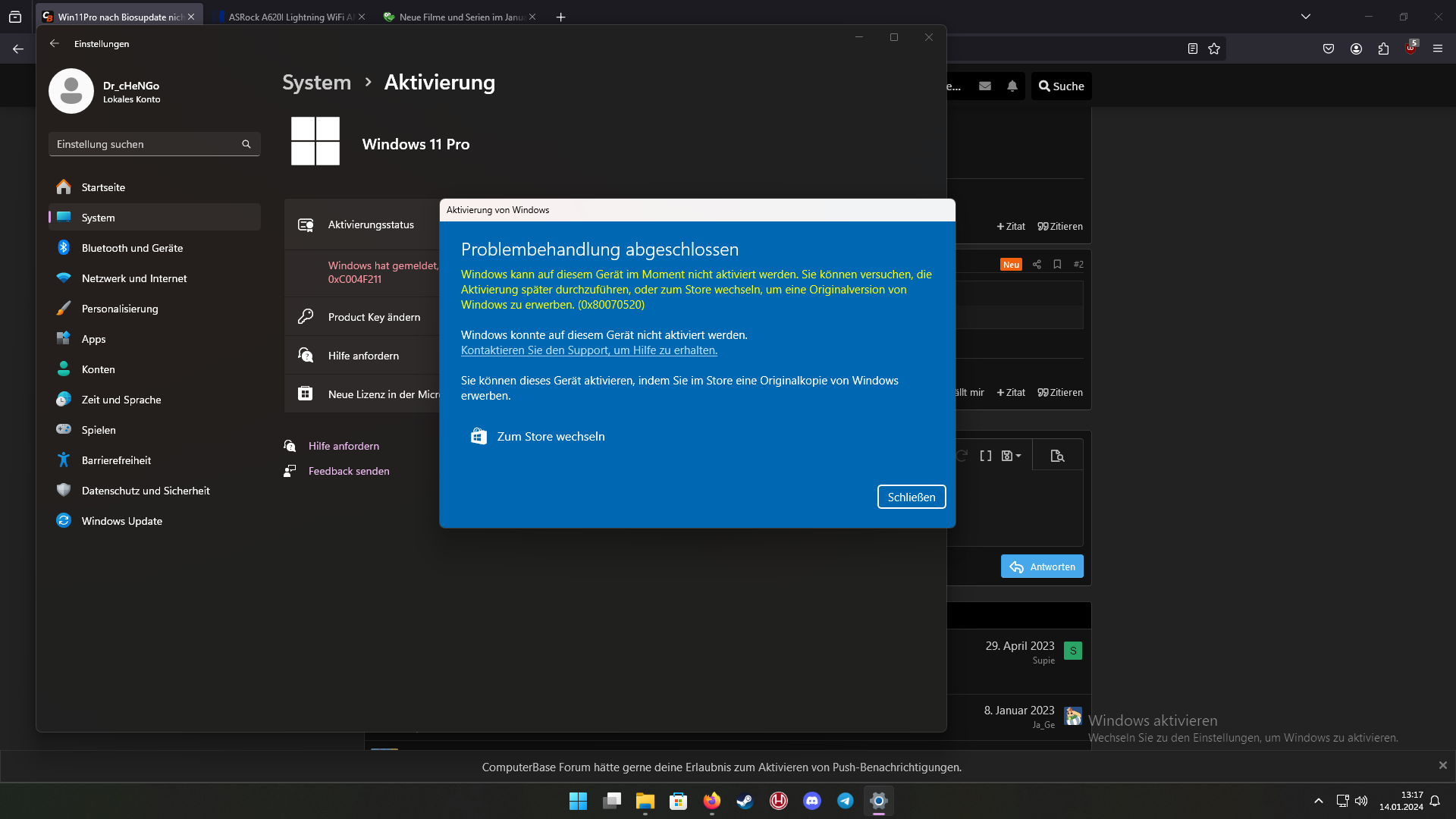The image size is (1456, 819).
Task: Select Netzwerk und Internet in sidebar
Action: (x=134, y=278)
